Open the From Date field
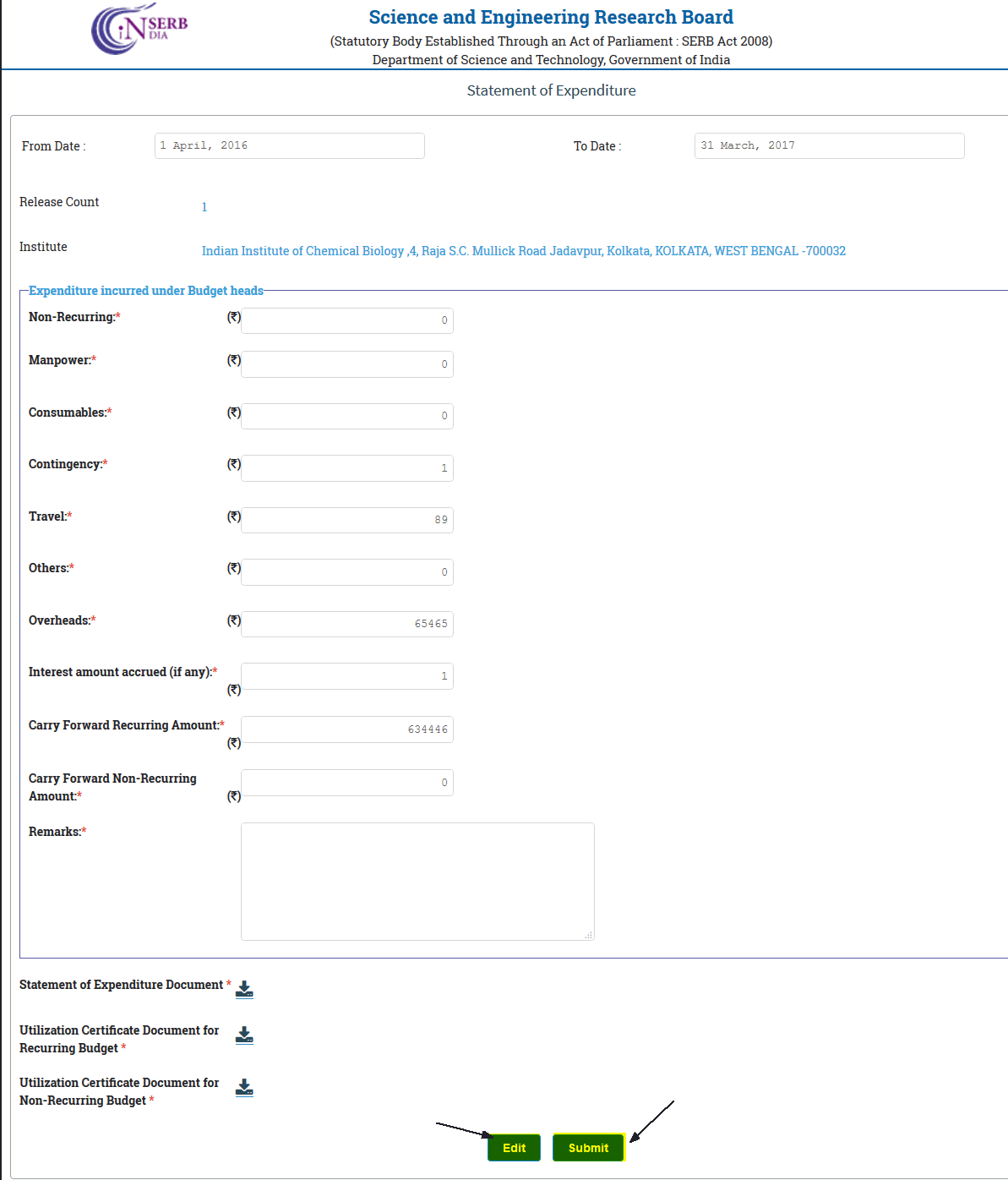The width and height of the screenshot is (1008, 1180). point(290,145)
